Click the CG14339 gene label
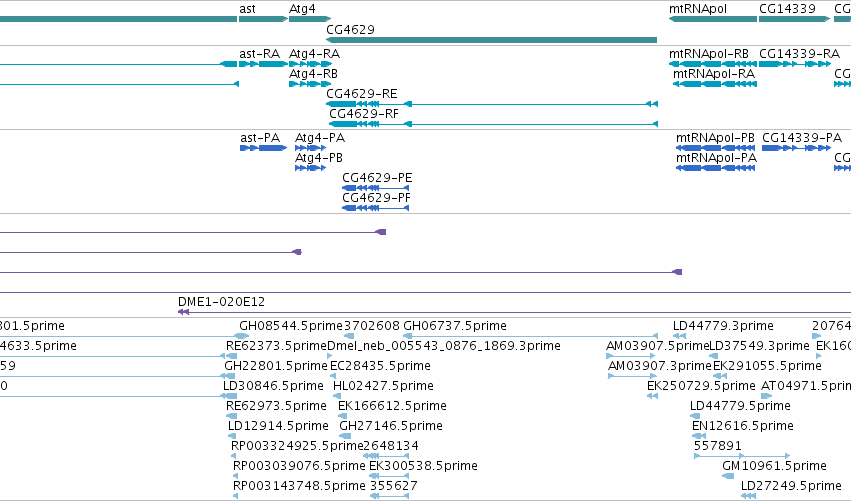 pos(787,9)
